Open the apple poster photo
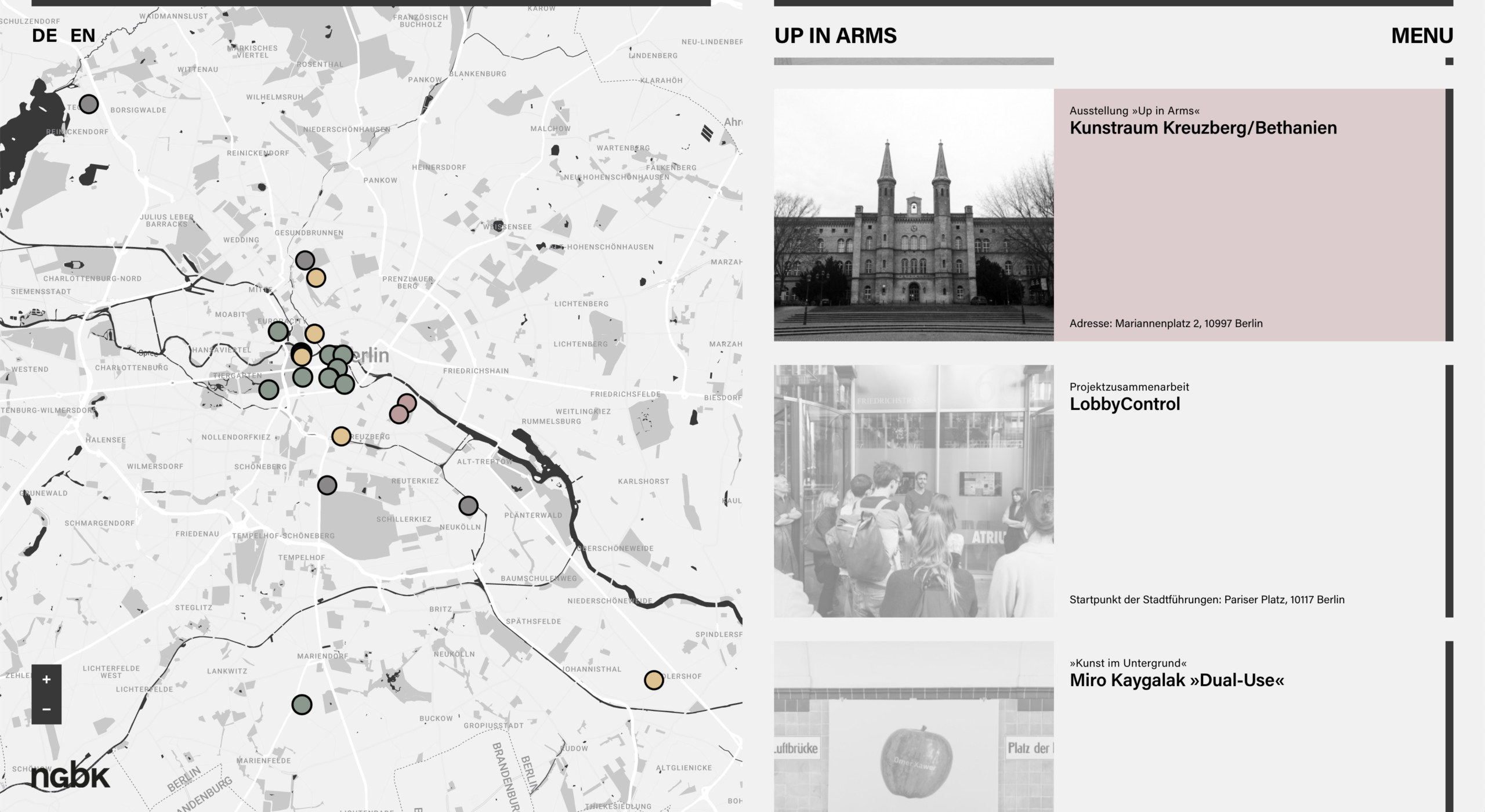 (x=914, y=726)
